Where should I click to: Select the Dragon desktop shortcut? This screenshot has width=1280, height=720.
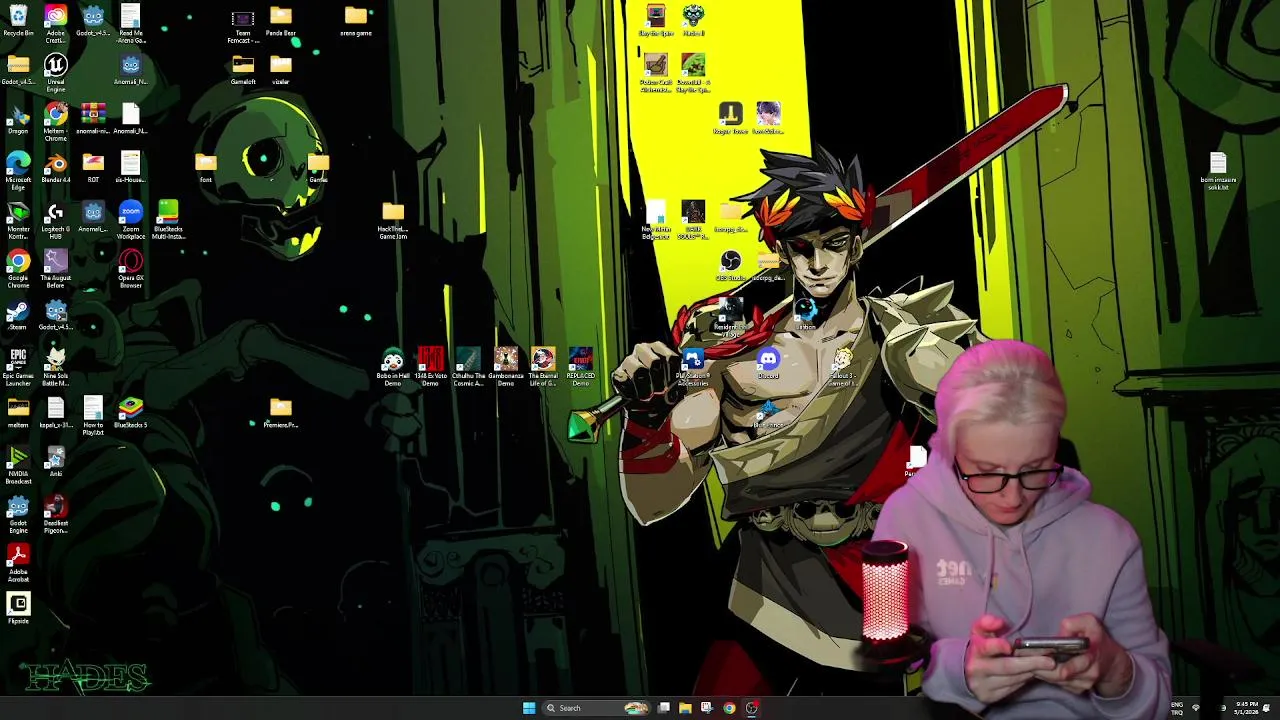18,119
